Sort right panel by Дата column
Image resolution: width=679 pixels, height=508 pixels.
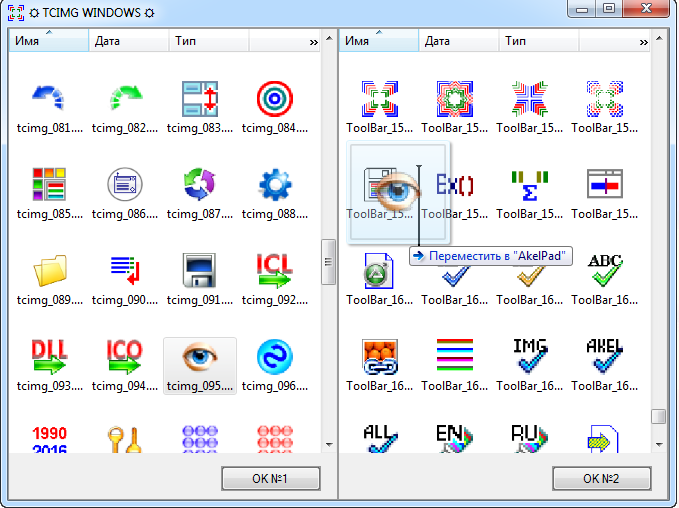(x=459, y=41)
